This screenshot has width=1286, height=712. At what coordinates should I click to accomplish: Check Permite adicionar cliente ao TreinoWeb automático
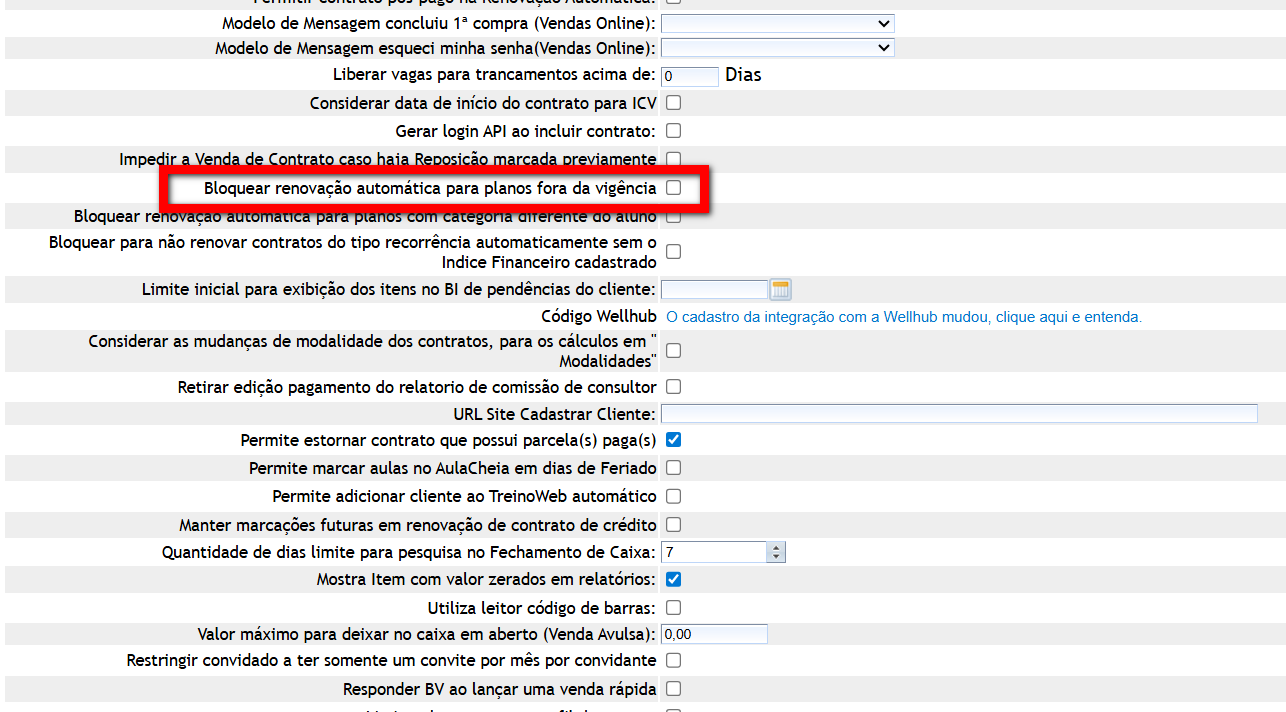click(674, 496)
